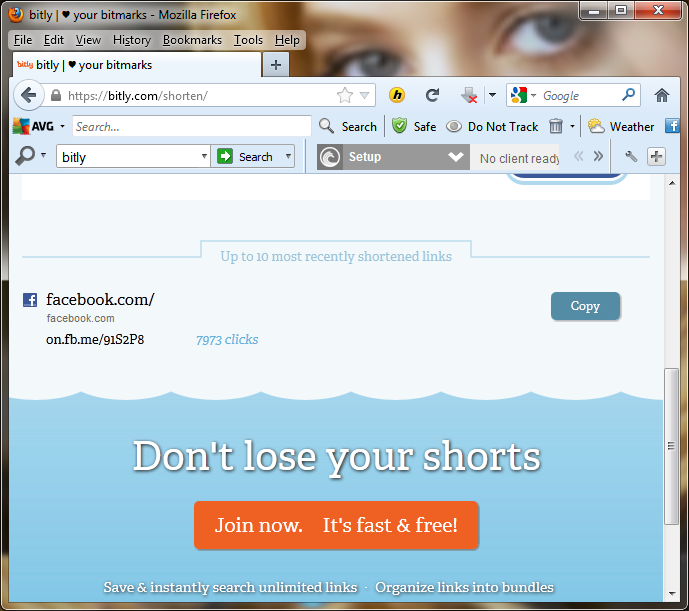Click the gray 'facebook.com' domain text
The height and width of the screenshot is (611, 689).
coord(80,318)
